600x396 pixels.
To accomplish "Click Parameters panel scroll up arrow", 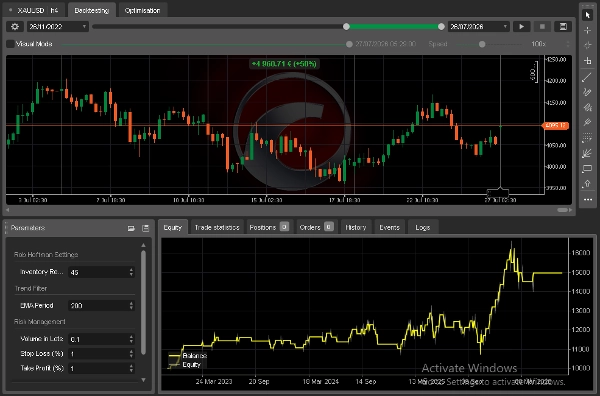I will pos(143,245).
